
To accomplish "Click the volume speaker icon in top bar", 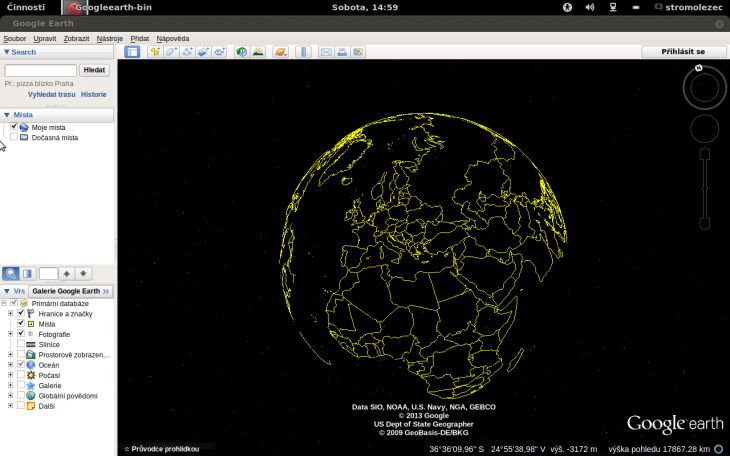I will pos(590,7).
